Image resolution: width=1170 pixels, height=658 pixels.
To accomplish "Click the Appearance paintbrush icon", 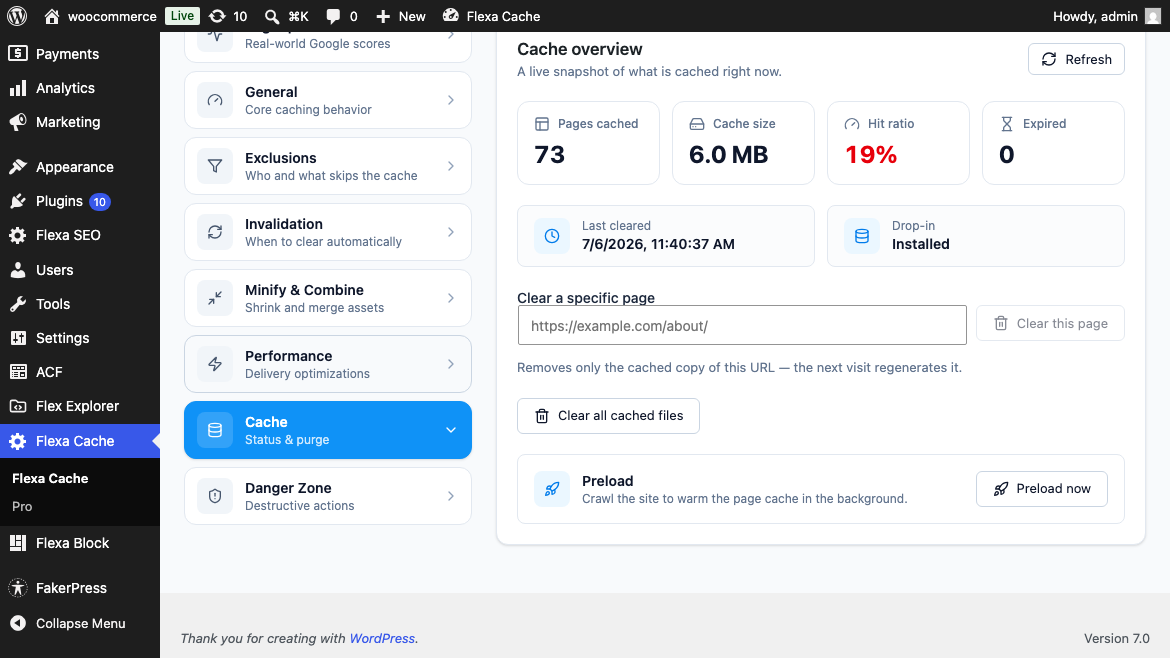I will 18,167.
